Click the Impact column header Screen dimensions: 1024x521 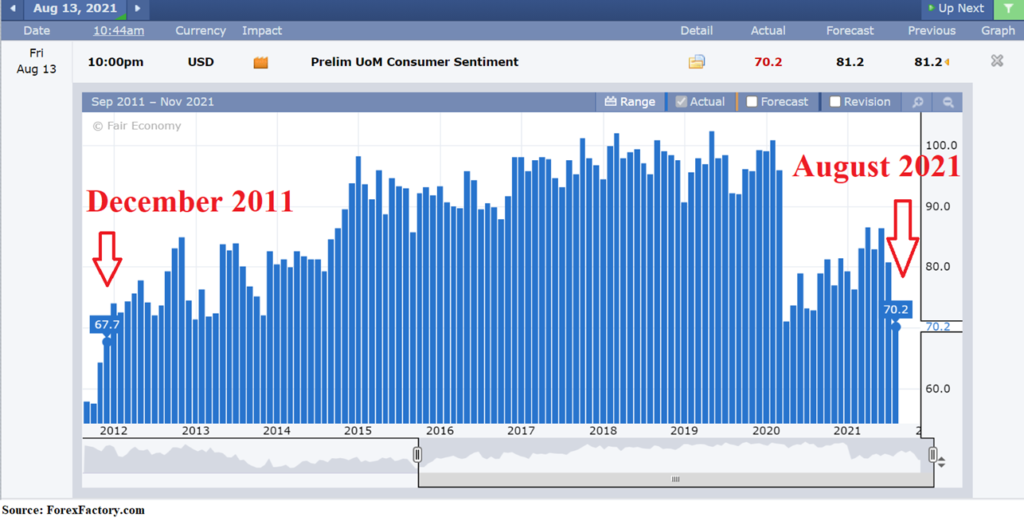[x=262, y=31]
